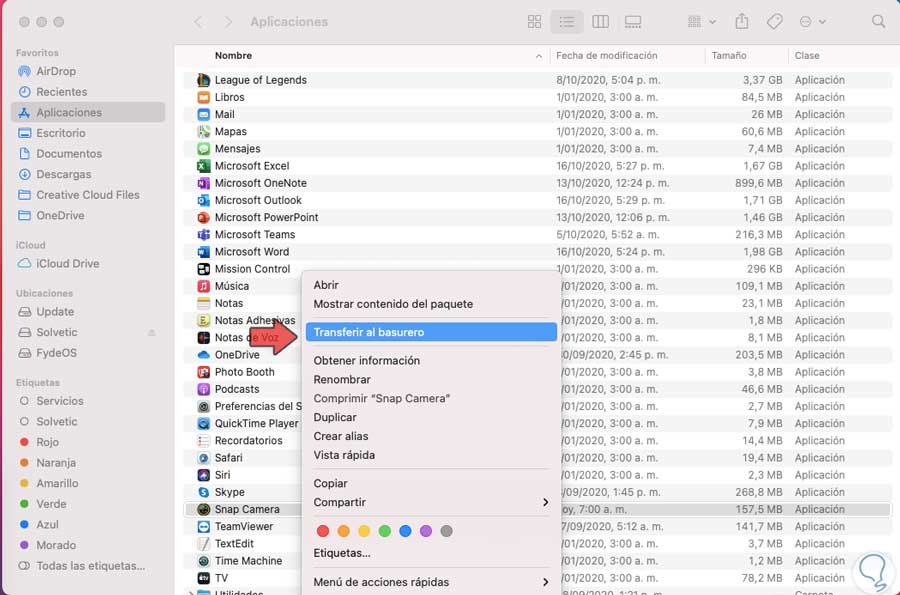Select the Skype app icon
Viewport: 900px width, 595px height.
[x=203, y=492]
